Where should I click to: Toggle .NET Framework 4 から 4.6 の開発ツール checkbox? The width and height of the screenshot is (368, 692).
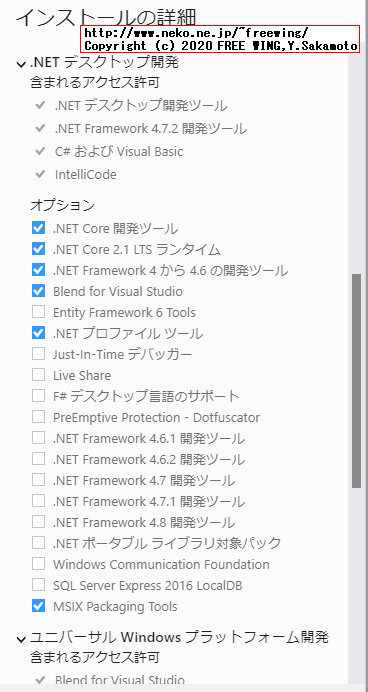(38, 270)
